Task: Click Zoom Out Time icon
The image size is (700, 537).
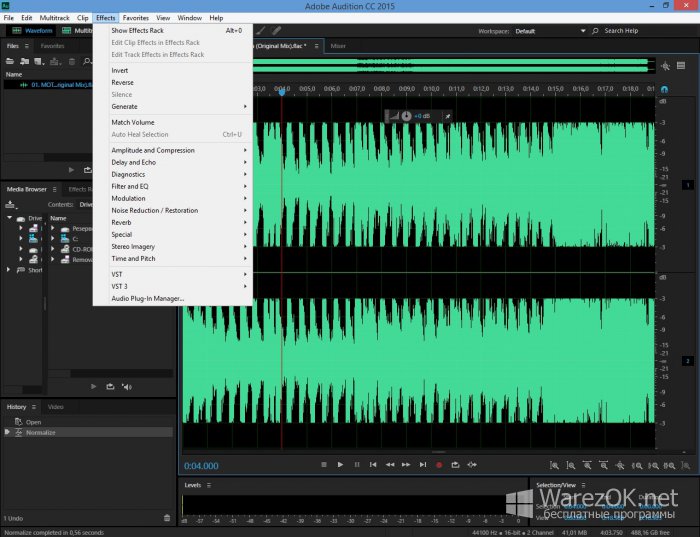Action: click(604, 466)
